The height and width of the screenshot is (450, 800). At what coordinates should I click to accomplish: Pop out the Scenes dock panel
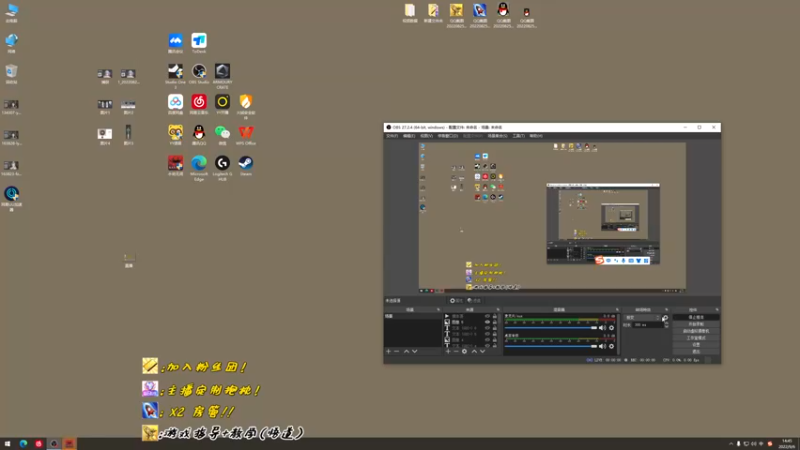(438, 310)
